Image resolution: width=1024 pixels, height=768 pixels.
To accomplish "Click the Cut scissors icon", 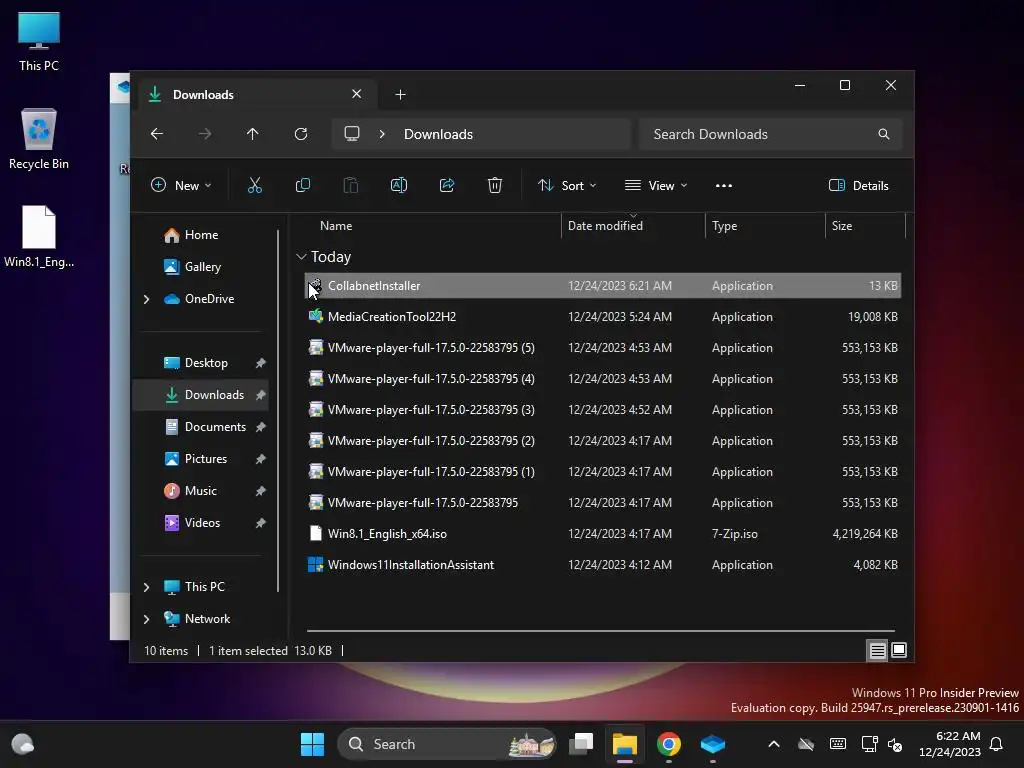I will [x=255, y=185].
